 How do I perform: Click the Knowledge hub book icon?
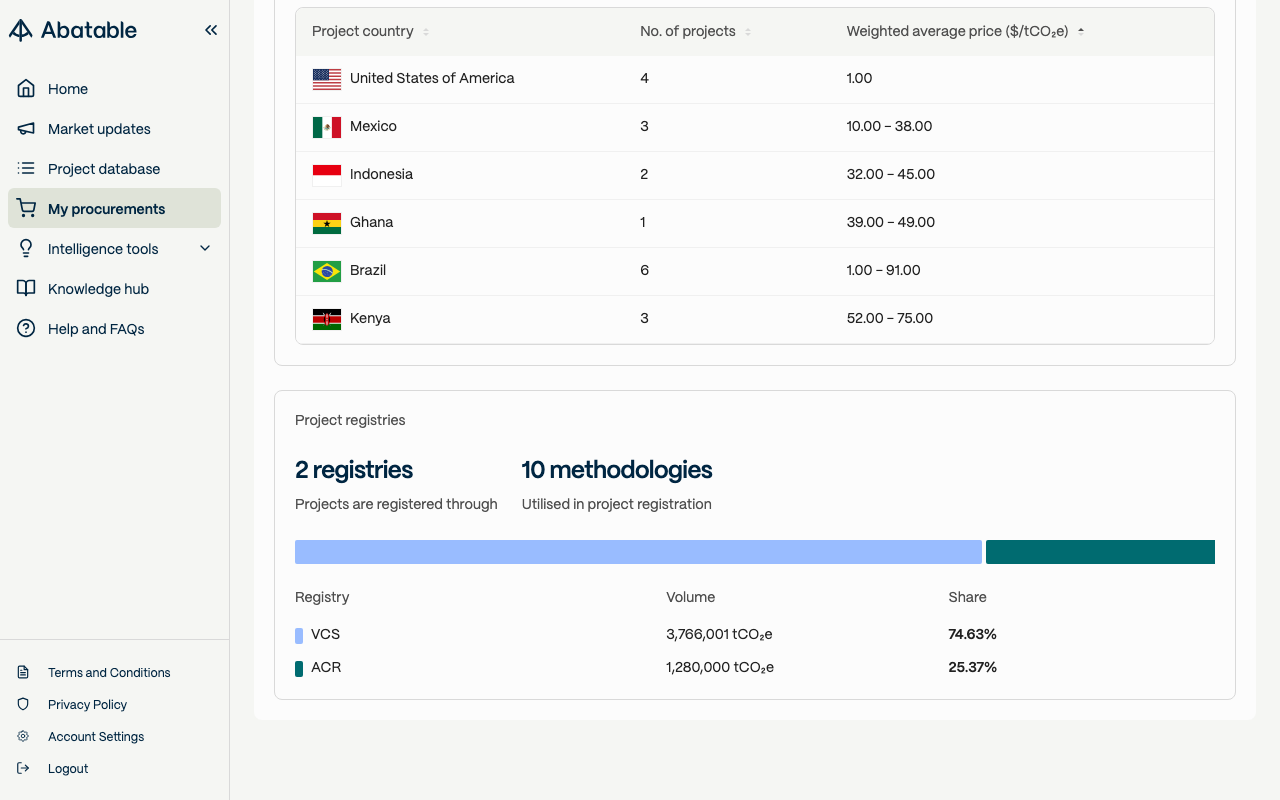pos(26,289)
